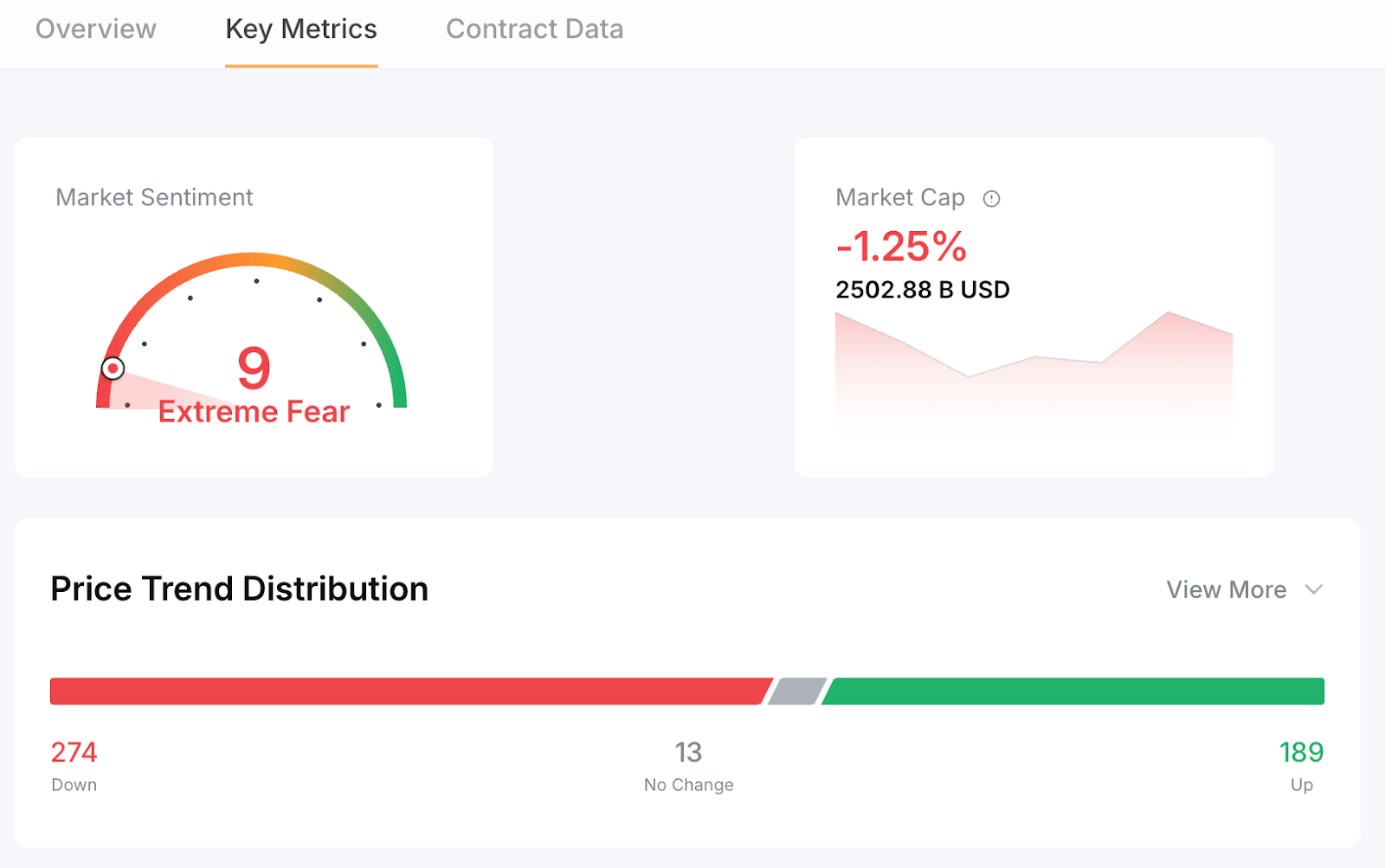This screenshot has height=868, width=1385.
Task: Click the 2502.88 B USD value
Action: (x=923, y=290)
